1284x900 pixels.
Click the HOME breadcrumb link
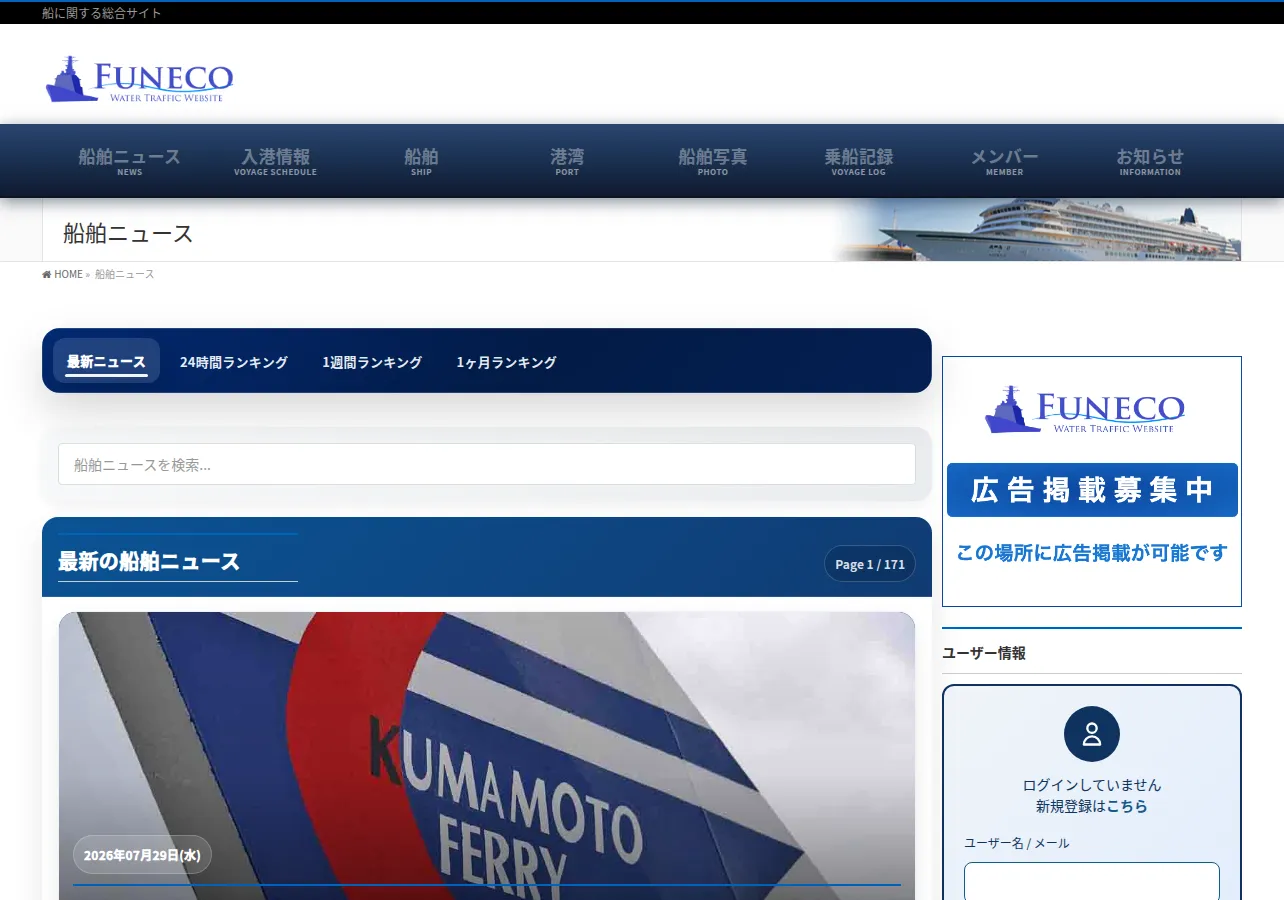(68, 274)
